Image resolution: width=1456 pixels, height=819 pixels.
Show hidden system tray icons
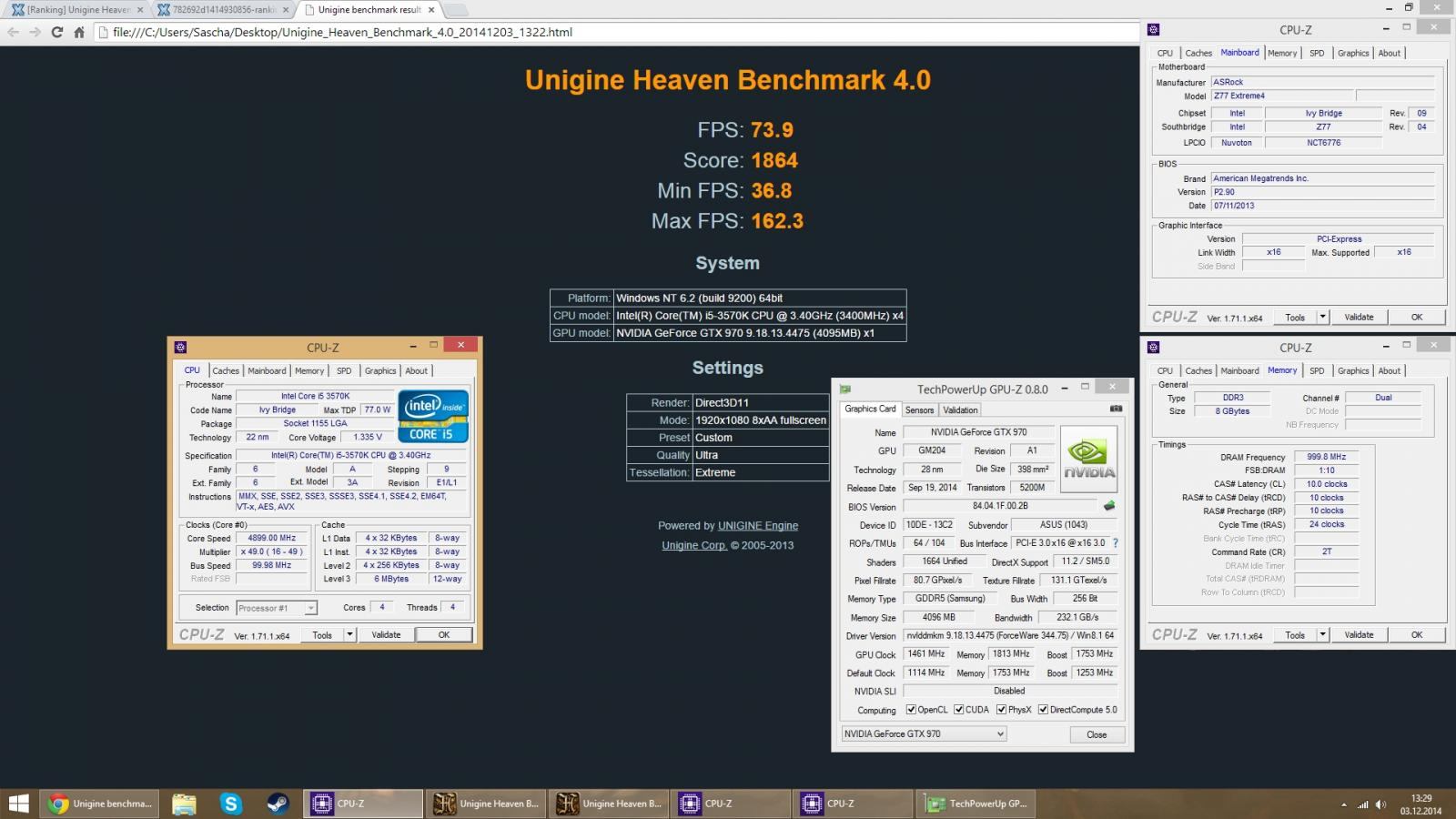[x=1344, y=804]
